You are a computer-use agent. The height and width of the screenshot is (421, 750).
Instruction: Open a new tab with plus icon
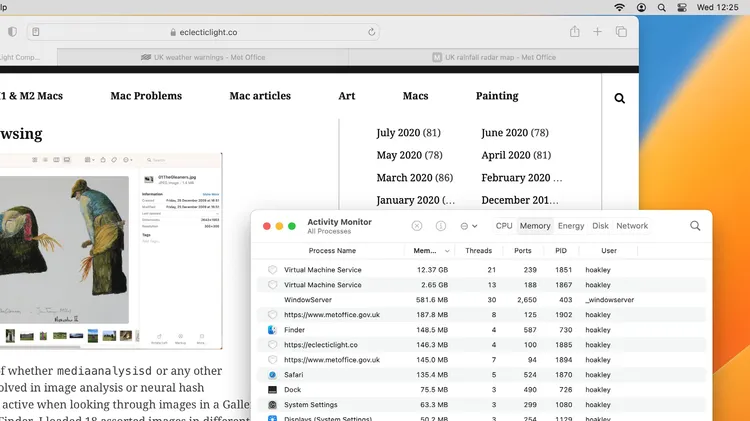tap(598, 32)
